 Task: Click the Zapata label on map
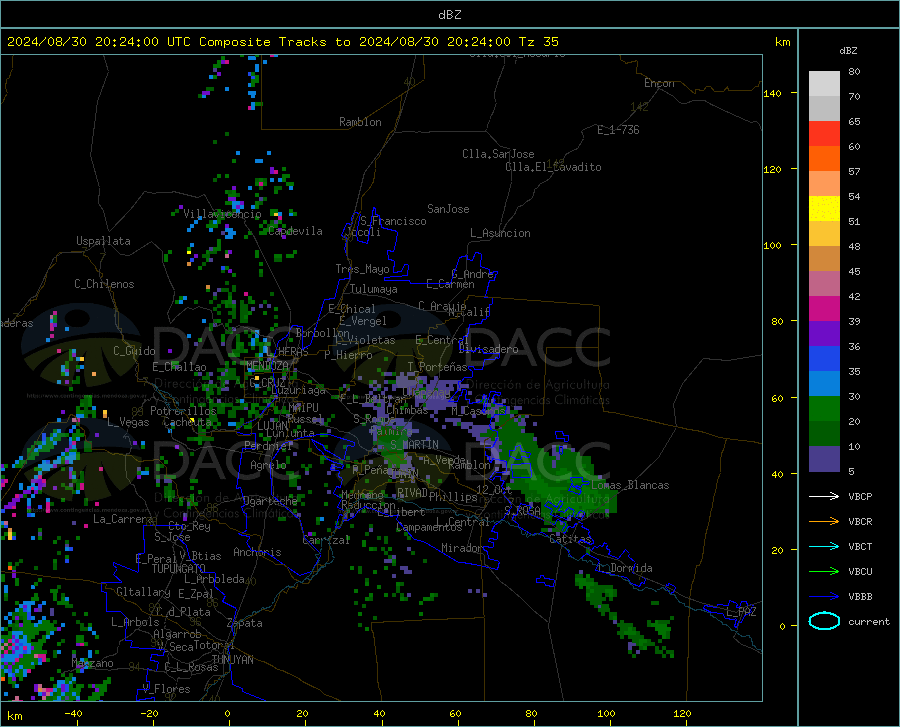(245, 623)
